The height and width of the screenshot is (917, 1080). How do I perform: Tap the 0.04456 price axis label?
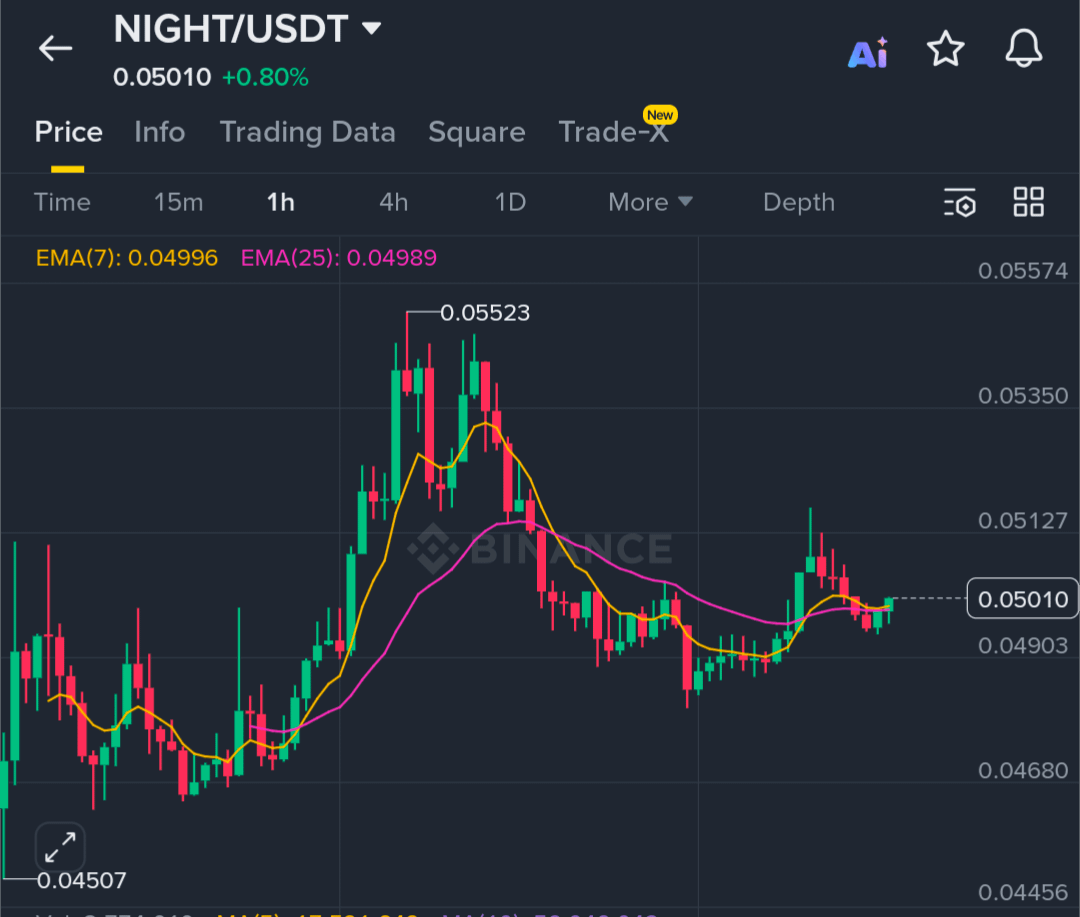click(x=1023, y=893)
